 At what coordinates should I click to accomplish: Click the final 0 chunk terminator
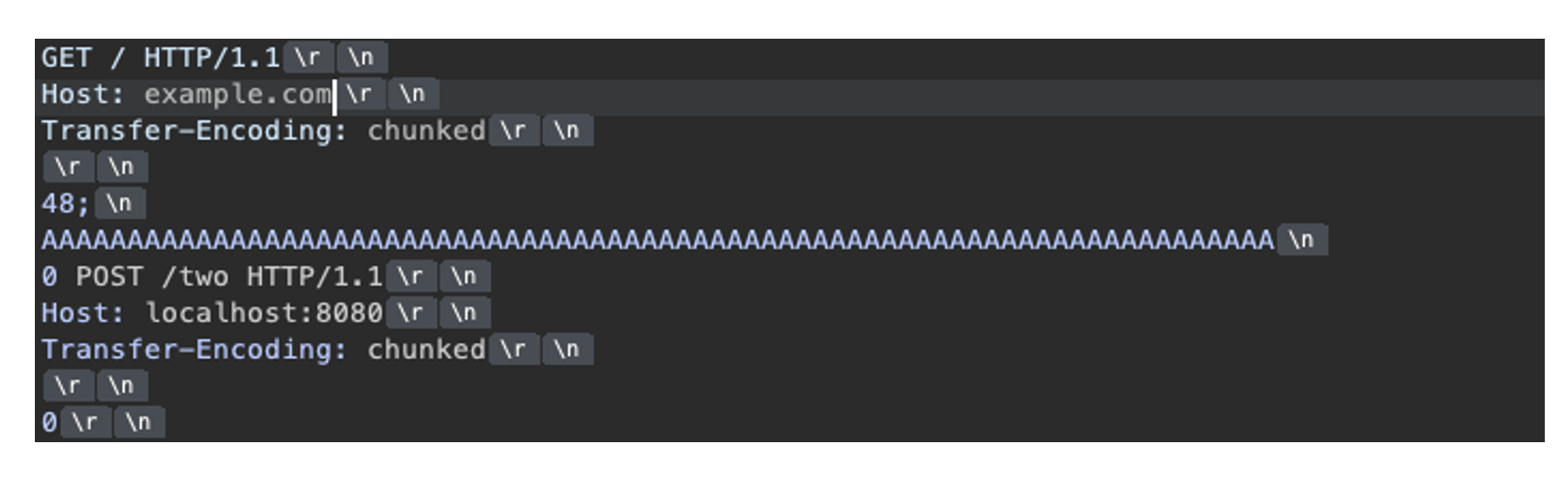click(49, 423)
